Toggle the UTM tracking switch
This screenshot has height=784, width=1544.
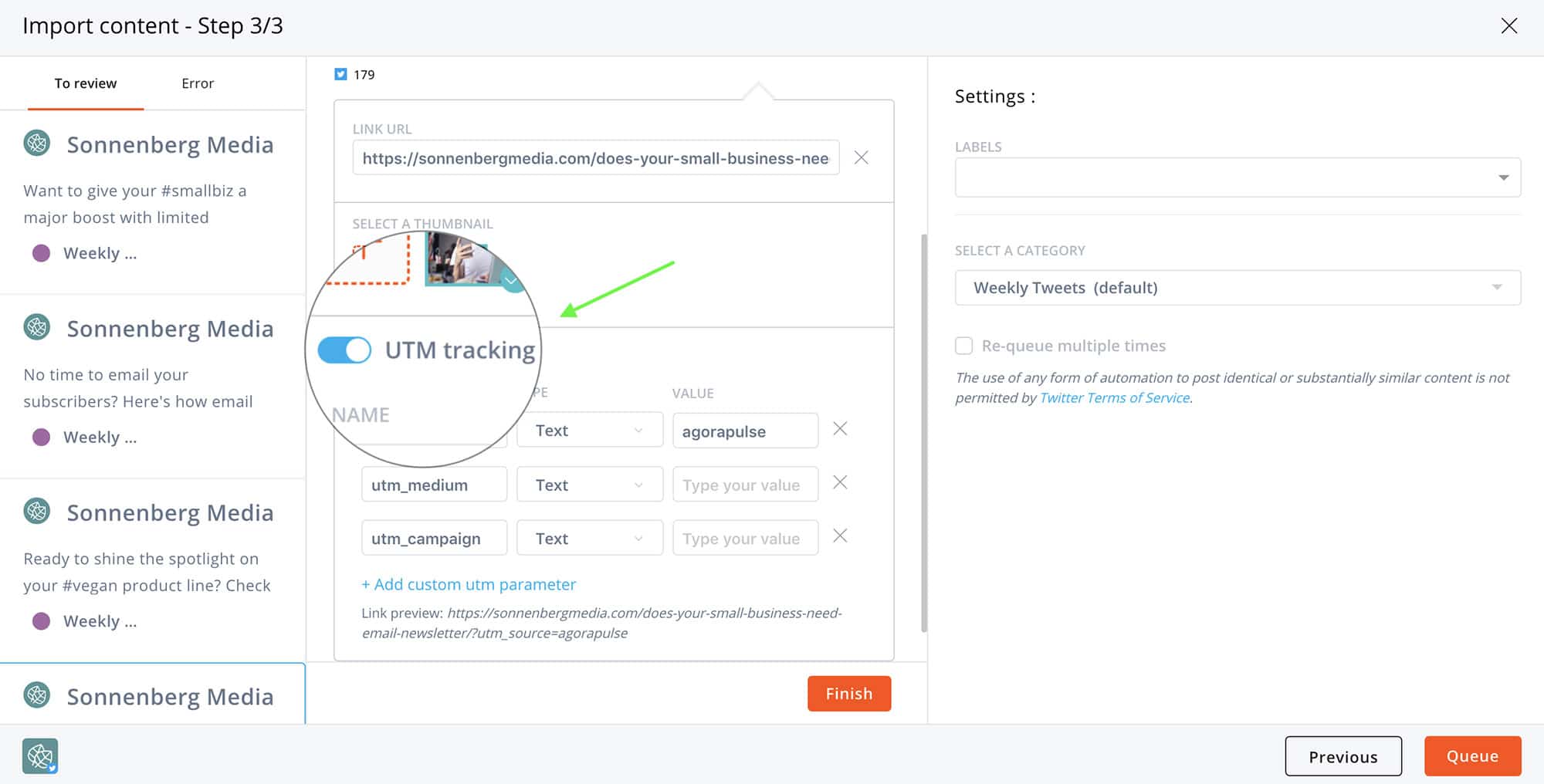(344, 350)
